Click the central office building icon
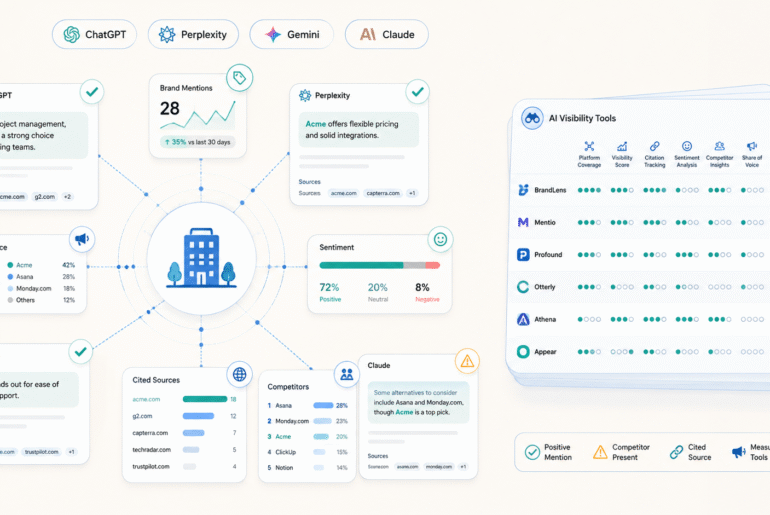Screen dimensions: 770x515 point(201,258)
